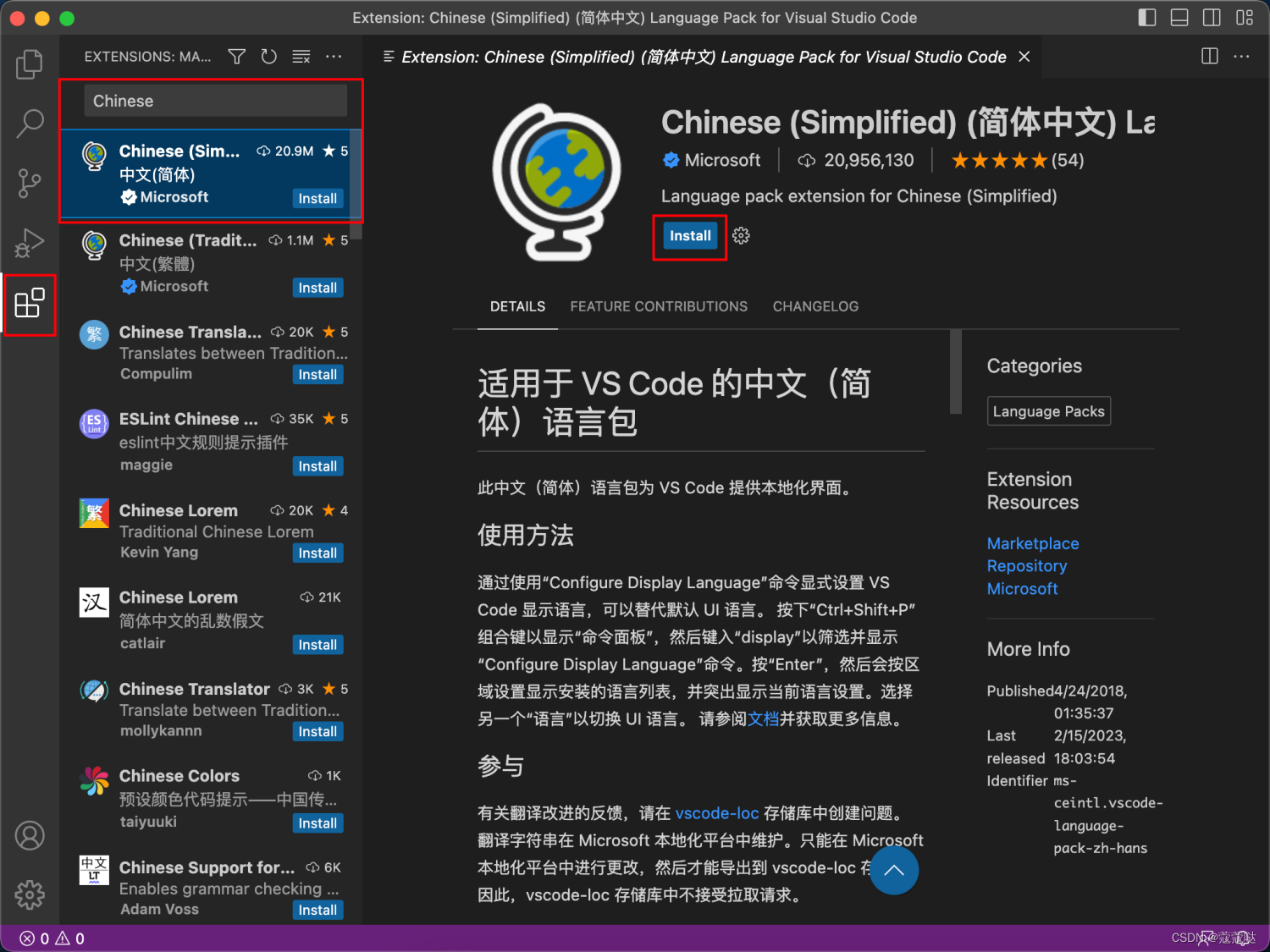Open the vscode-loc repository link
This screenshot has height=952, width=1270.
click(717, 813)
